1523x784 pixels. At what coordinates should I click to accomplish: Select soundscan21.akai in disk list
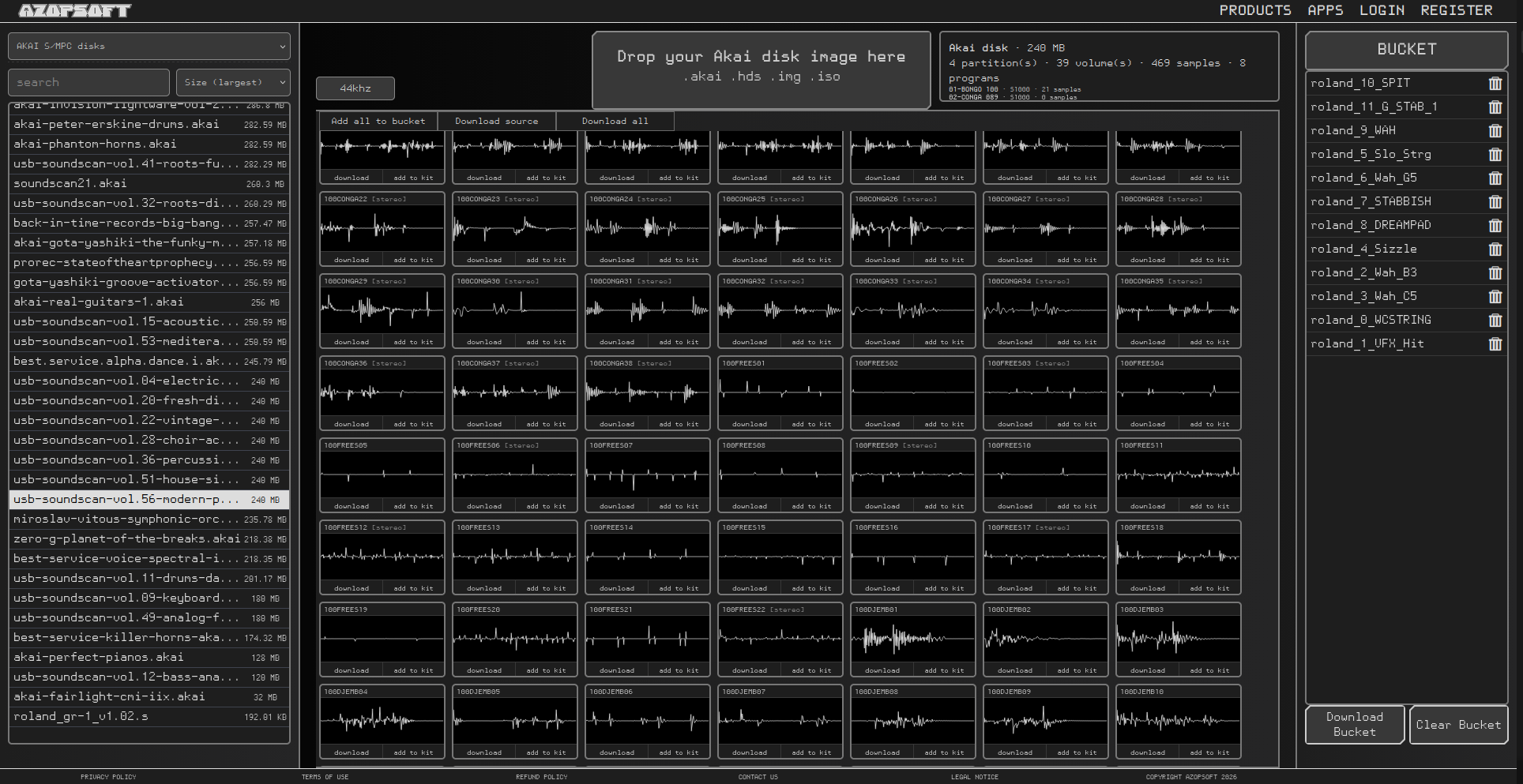point(149,183)
